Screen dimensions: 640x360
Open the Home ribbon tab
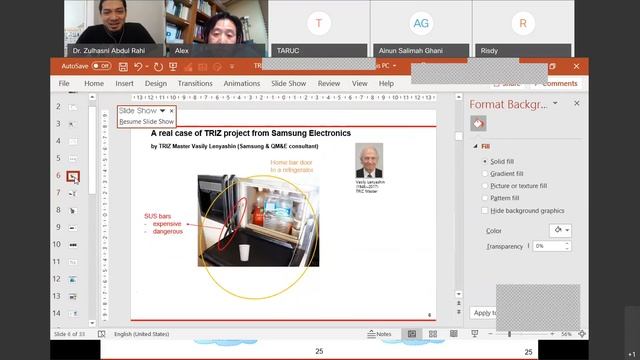(x=94, y=83)
